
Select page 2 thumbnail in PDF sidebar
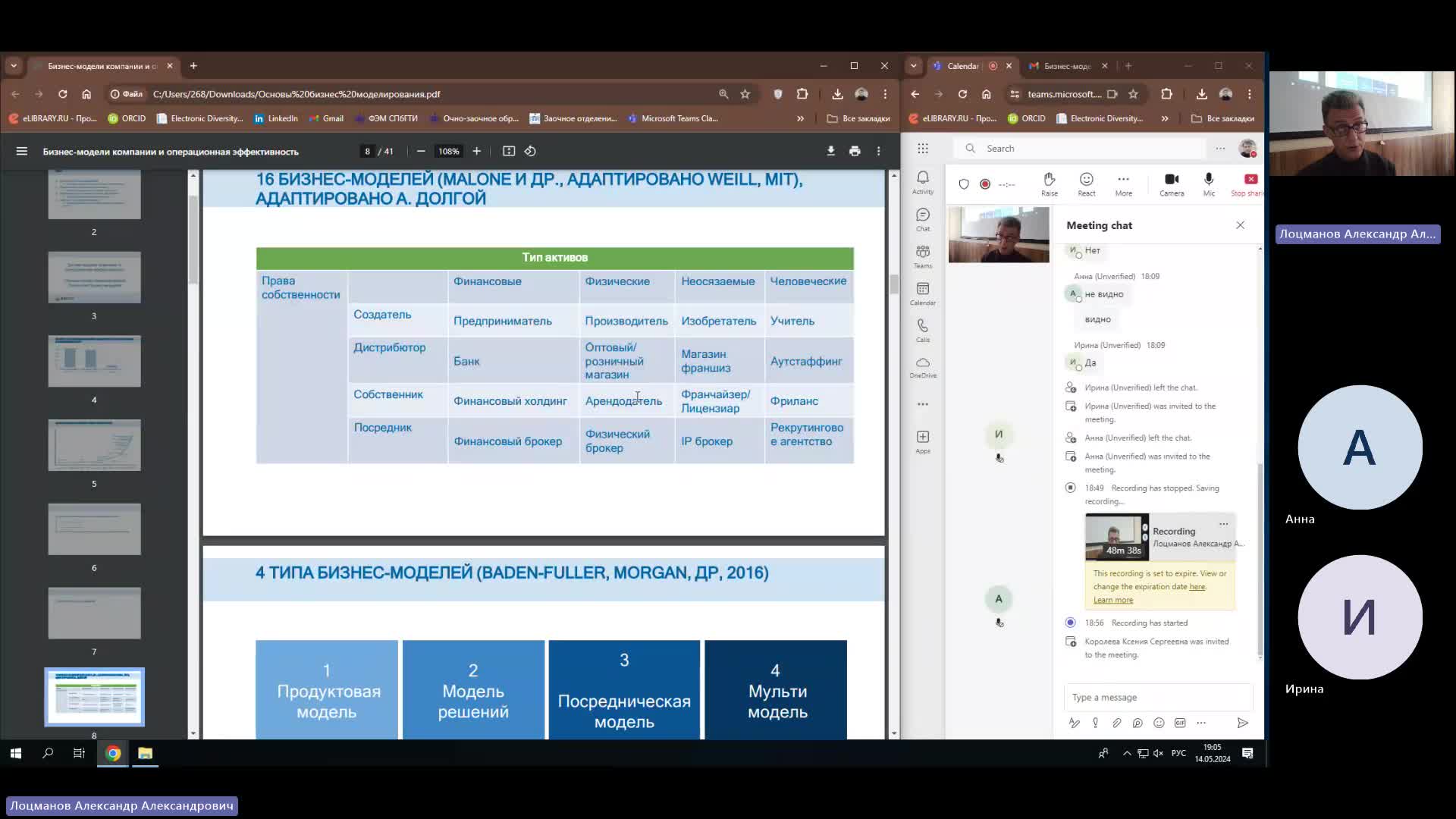click(94, 194)
